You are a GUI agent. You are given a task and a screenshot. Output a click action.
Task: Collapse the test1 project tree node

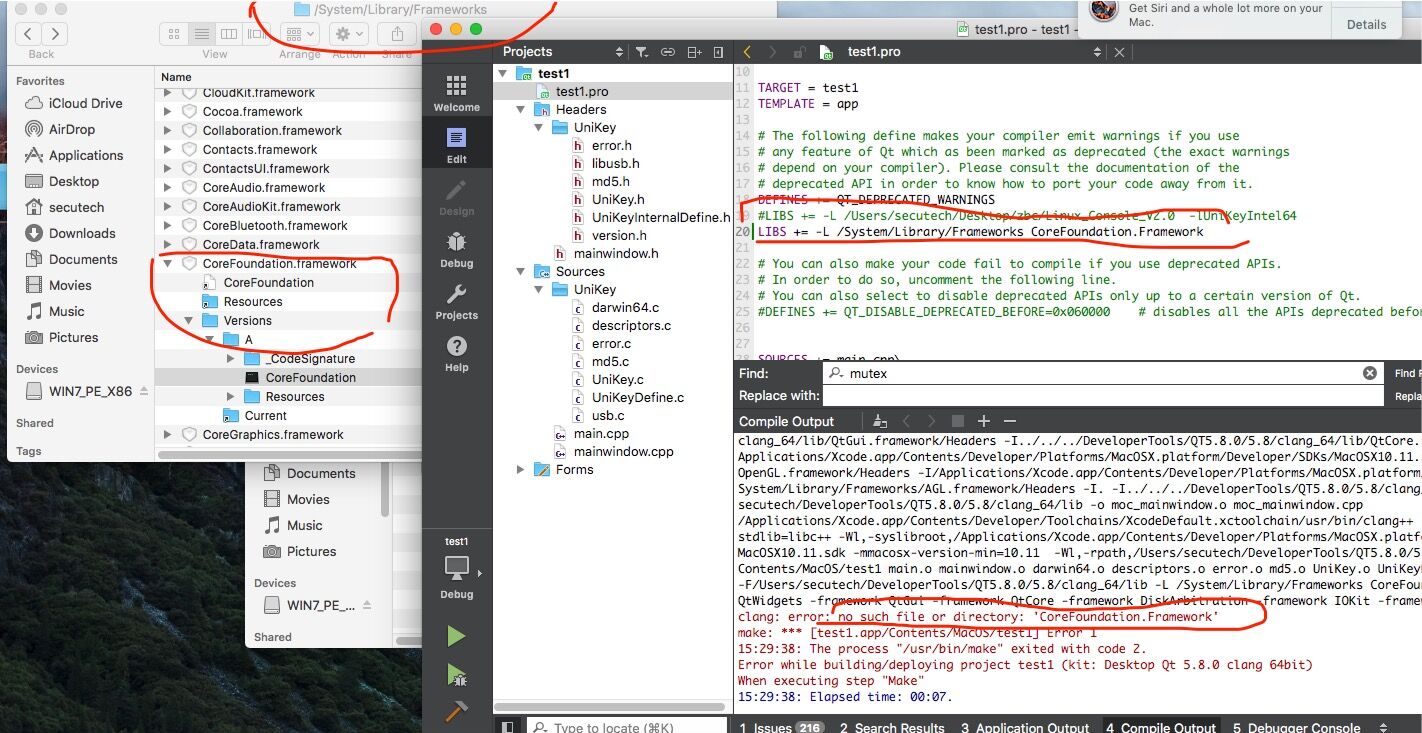pos(502,73)
